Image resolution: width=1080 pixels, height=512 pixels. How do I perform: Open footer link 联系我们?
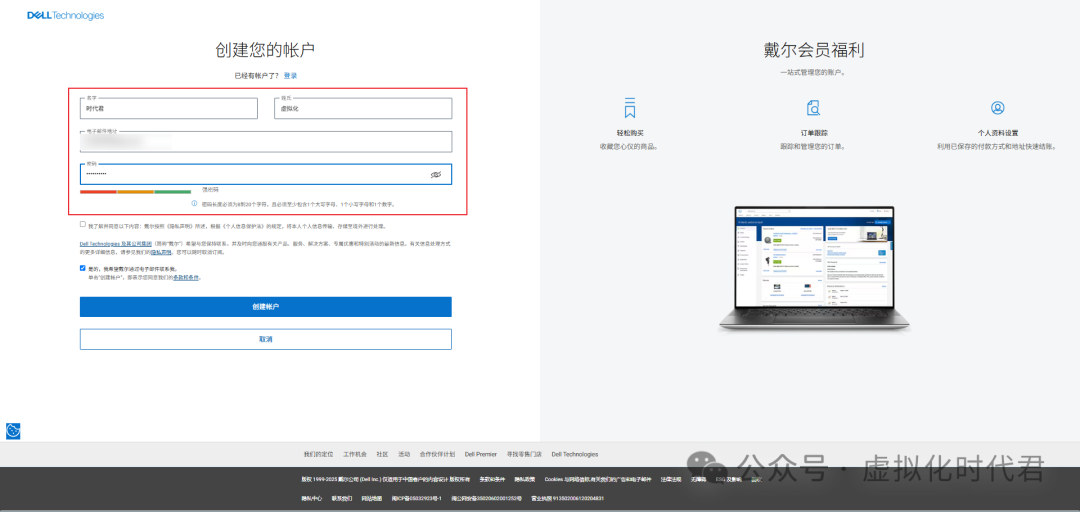coord(342,498)
